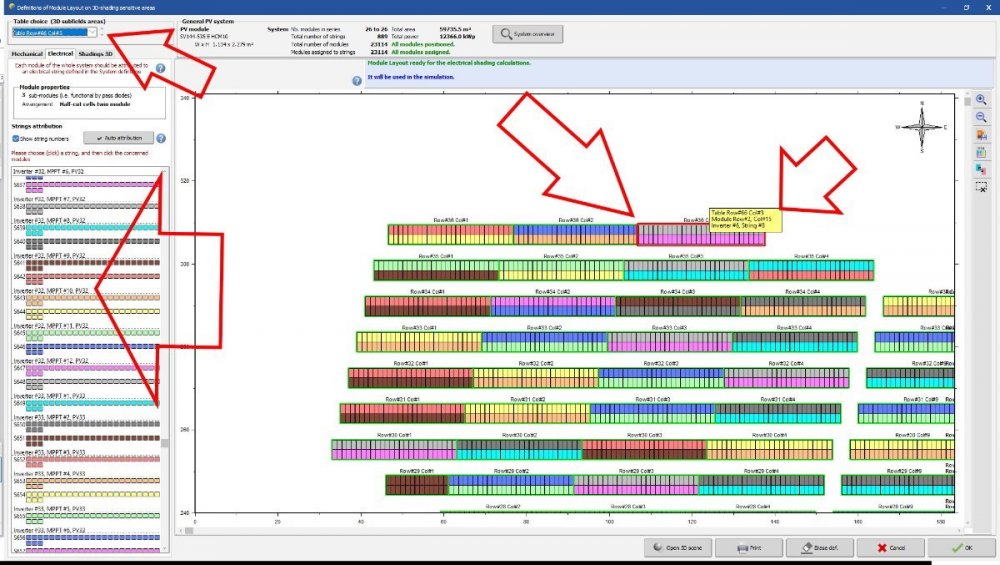Click the table choice stepper arrows
The width and height of the screenshot is (1000, 565).
coord(103,32)
